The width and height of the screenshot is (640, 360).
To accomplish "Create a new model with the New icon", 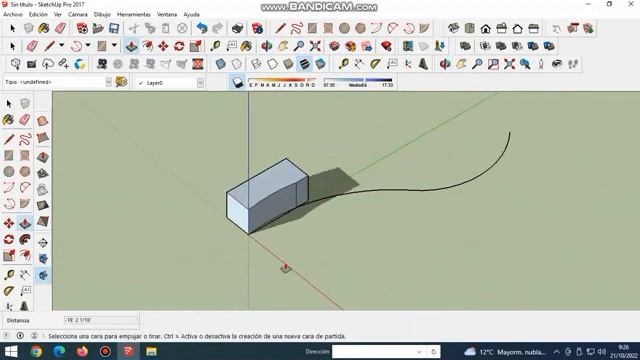I will pos(82,28).
